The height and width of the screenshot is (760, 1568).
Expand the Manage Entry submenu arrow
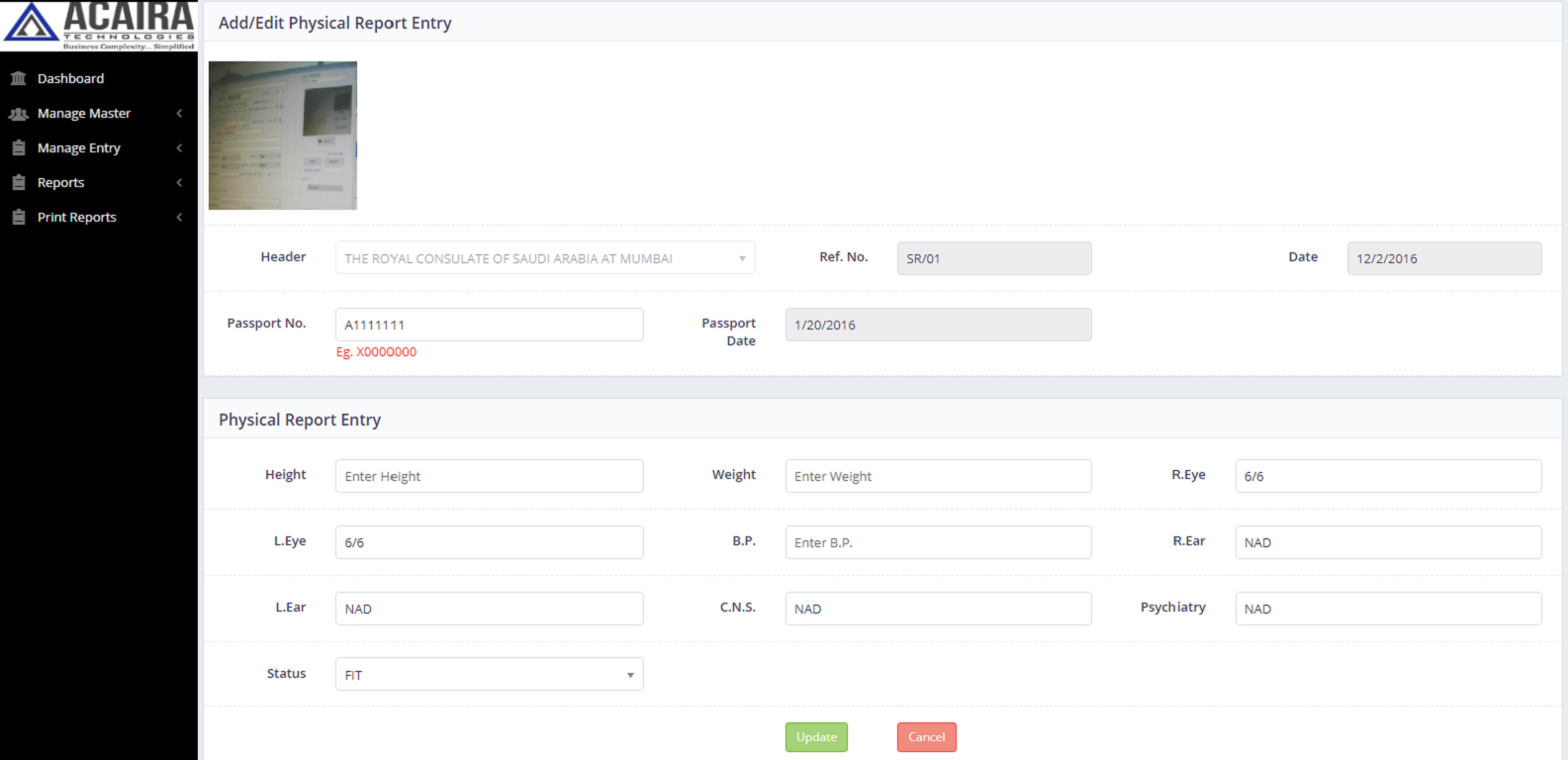pyautogui.click(x=179, y=148)
